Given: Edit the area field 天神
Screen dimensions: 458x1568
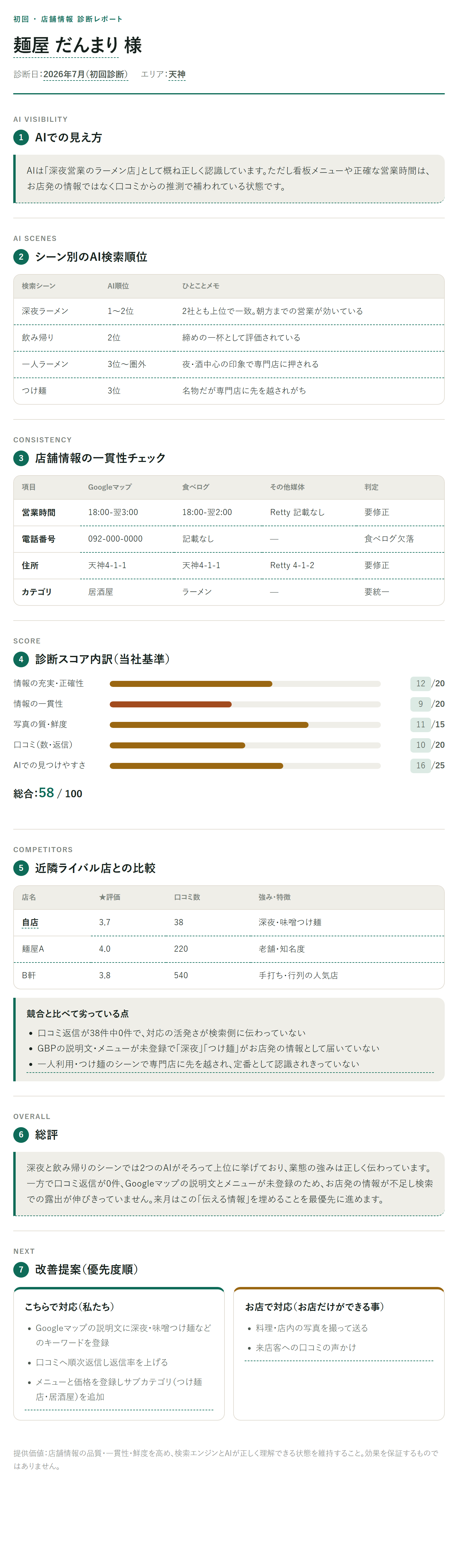Looking at the screenshot, I should click(176, 74).
